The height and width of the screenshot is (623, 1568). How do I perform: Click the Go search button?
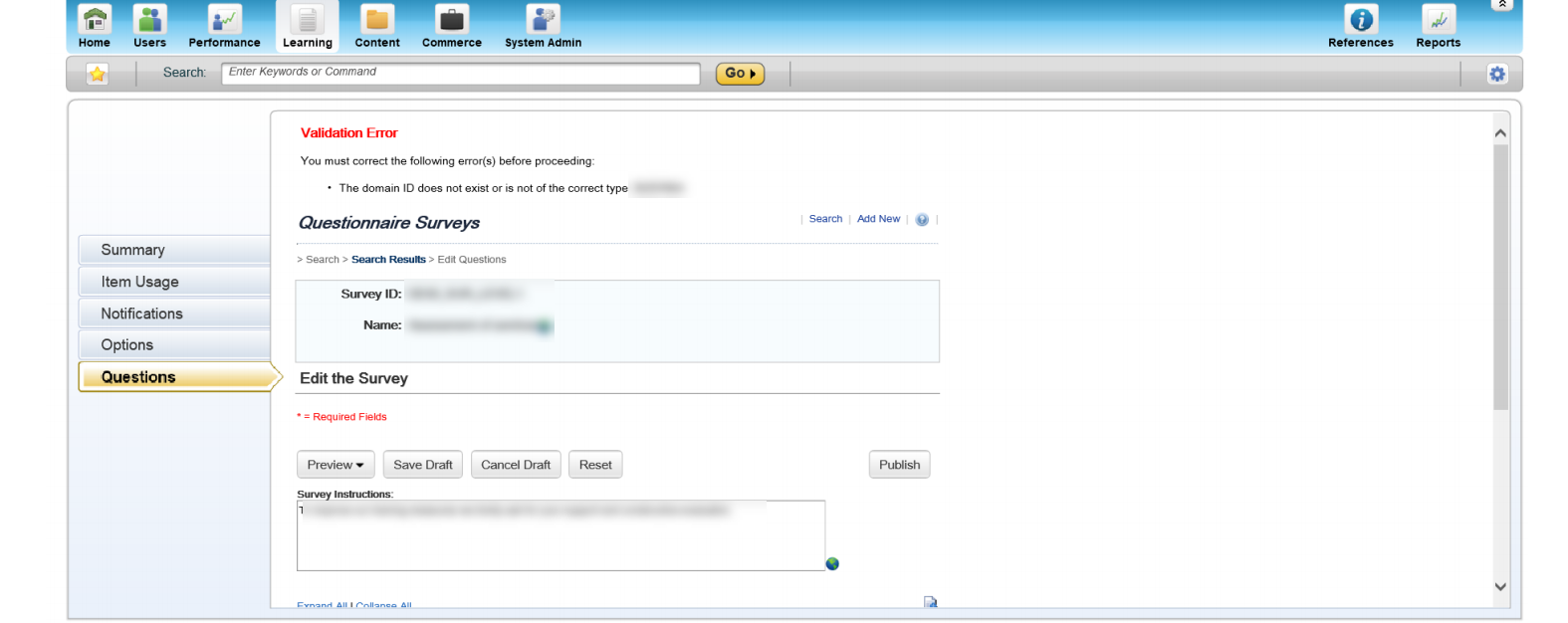740,74
